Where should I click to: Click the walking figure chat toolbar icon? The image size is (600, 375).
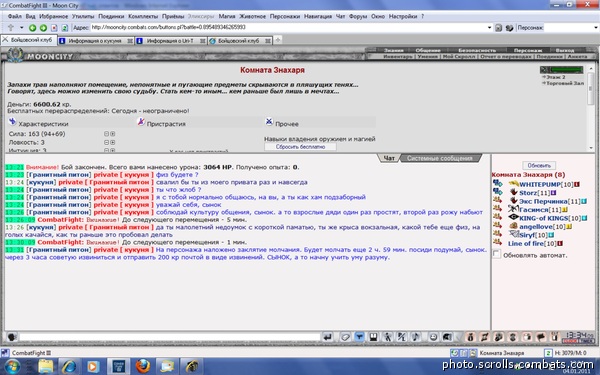pos(387,337)
